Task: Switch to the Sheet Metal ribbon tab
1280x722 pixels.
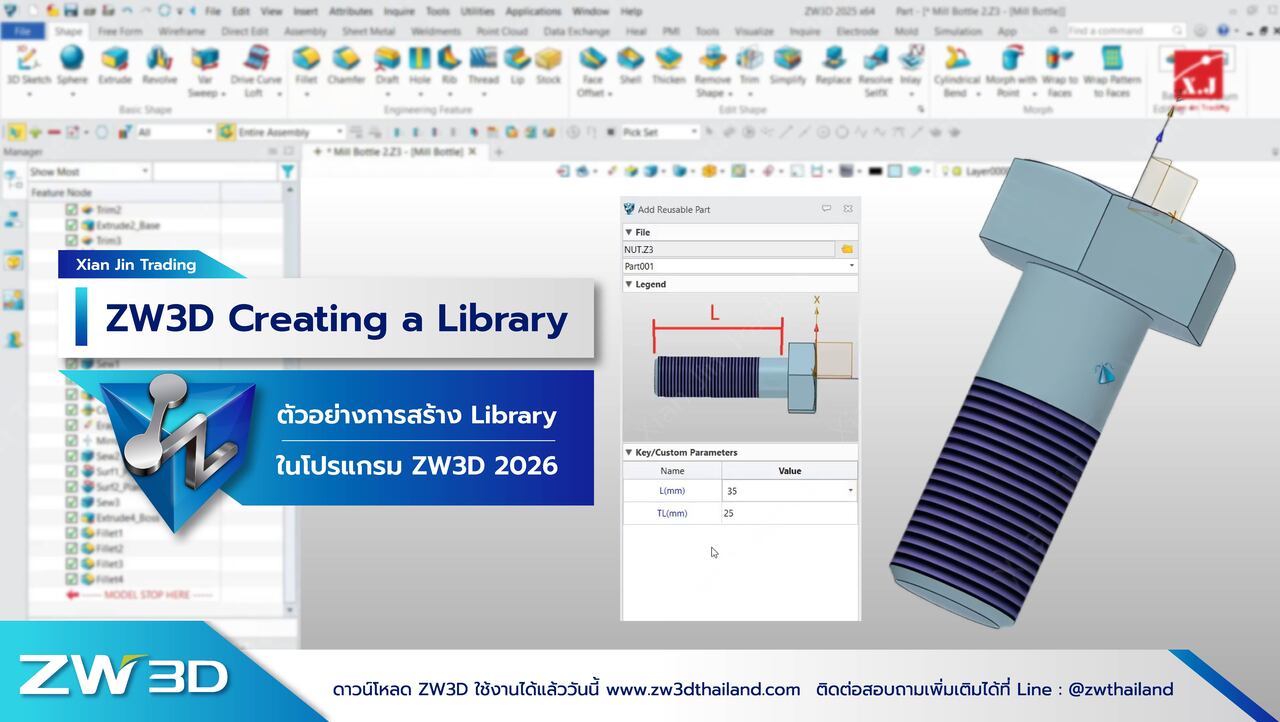Action: tap(368, 31)
